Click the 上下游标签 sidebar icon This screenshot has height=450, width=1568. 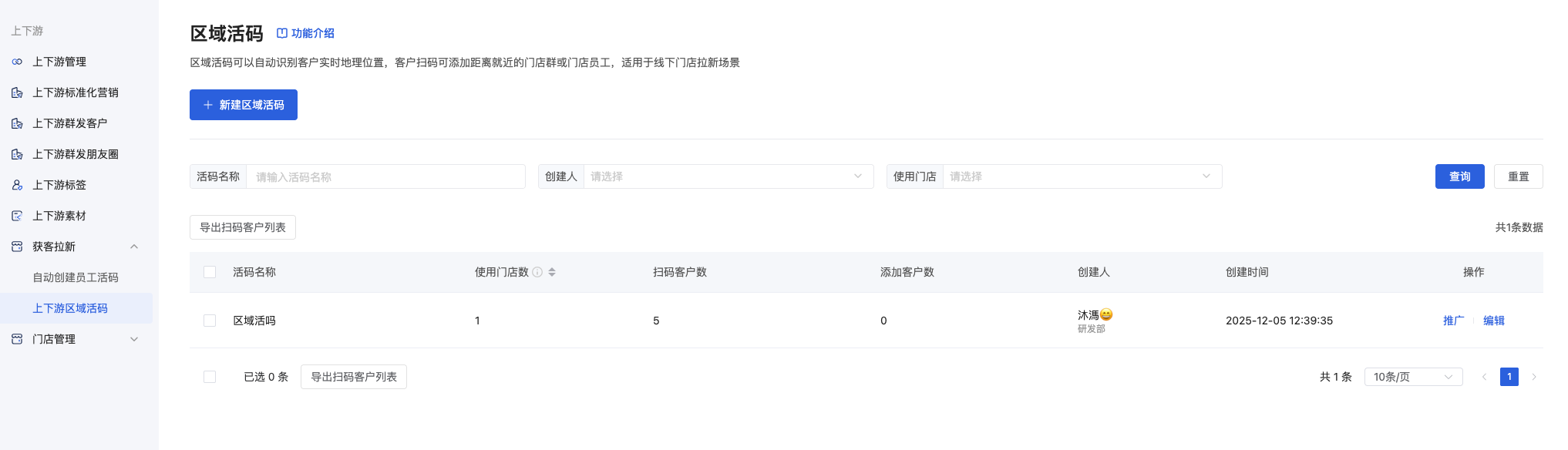click(x=17, y=185)
